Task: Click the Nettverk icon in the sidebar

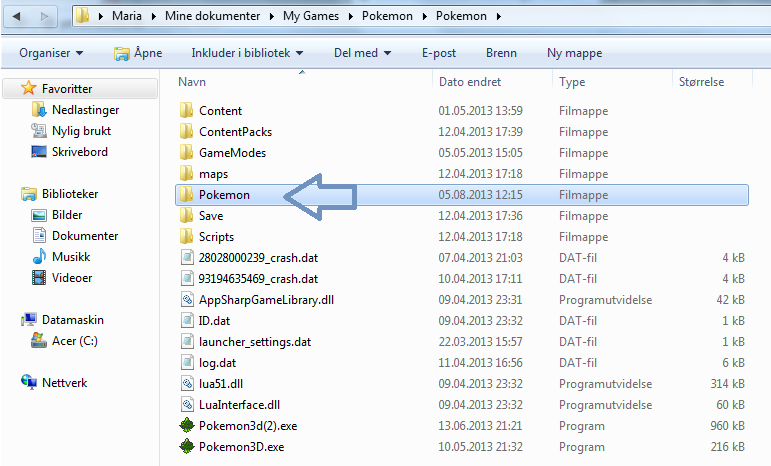Action: [x=29, y=382]
